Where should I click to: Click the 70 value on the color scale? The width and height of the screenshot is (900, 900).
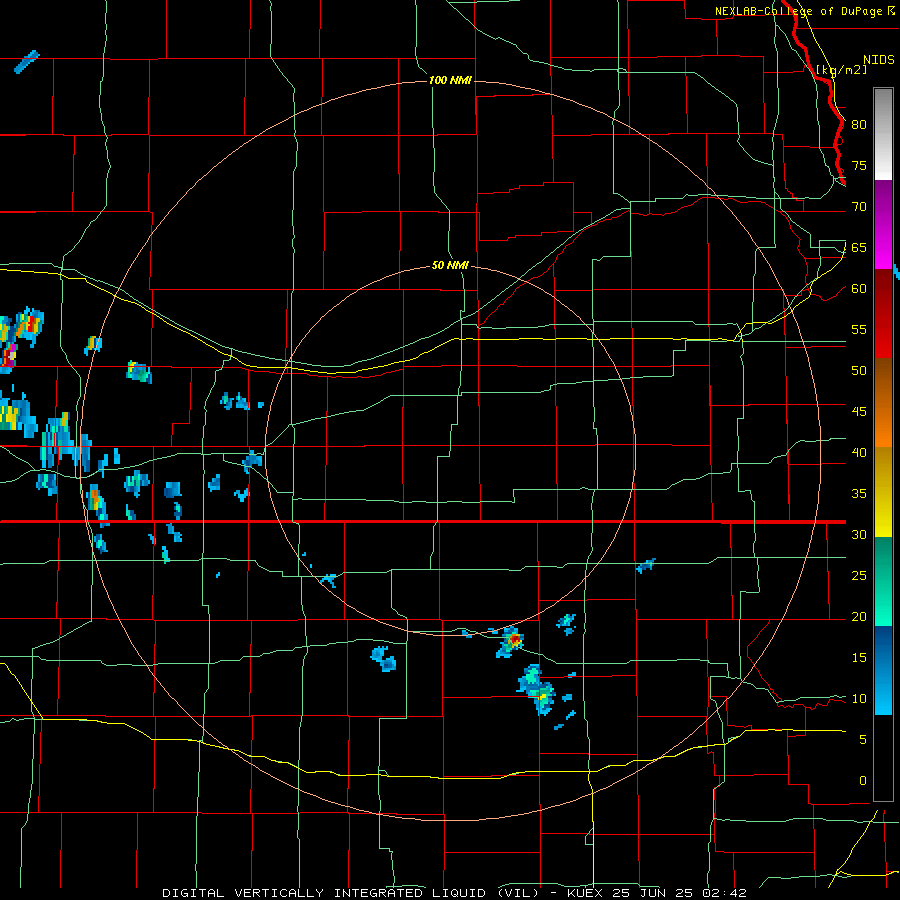(859, 207)
